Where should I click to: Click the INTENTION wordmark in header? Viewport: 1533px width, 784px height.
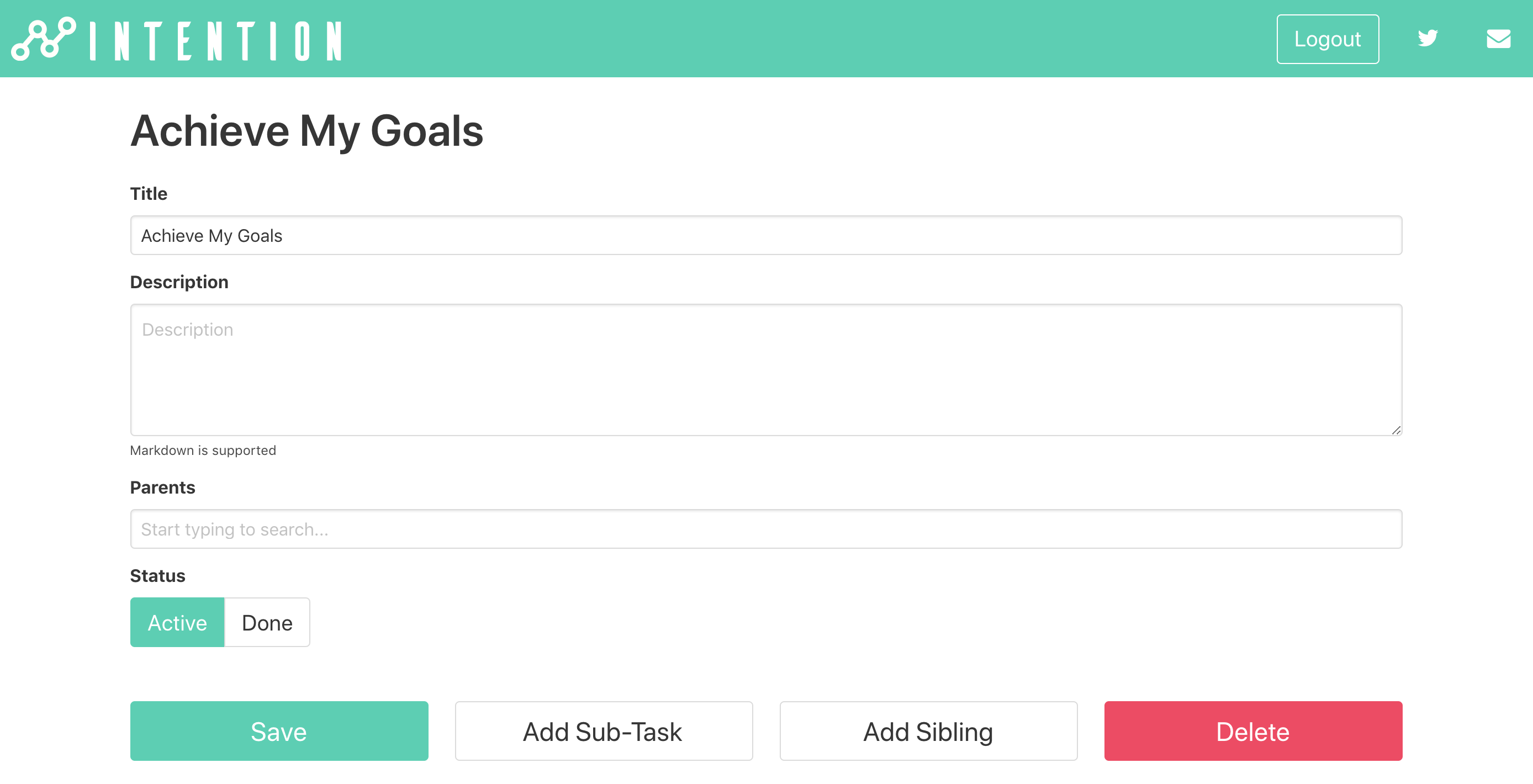[216, 40]
